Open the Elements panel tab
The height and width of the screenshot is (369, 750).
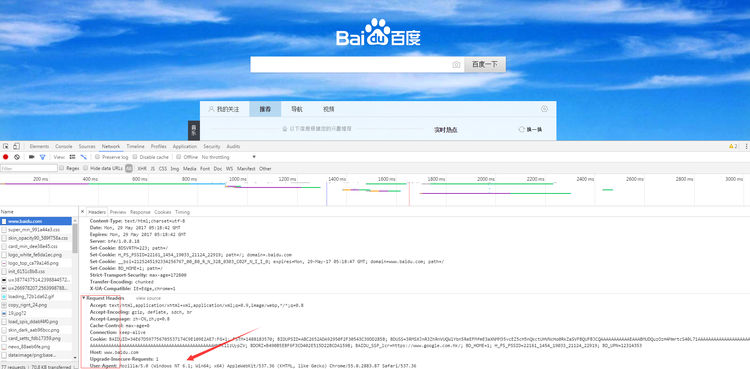(x=39, y=146)
